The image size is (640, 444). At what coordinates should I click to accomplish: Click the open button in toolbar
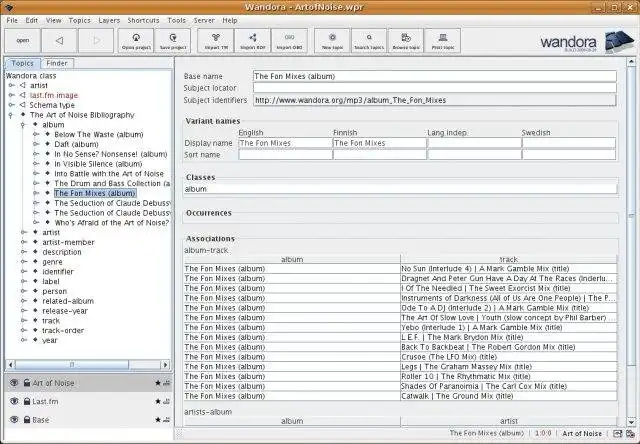(23, 41)
